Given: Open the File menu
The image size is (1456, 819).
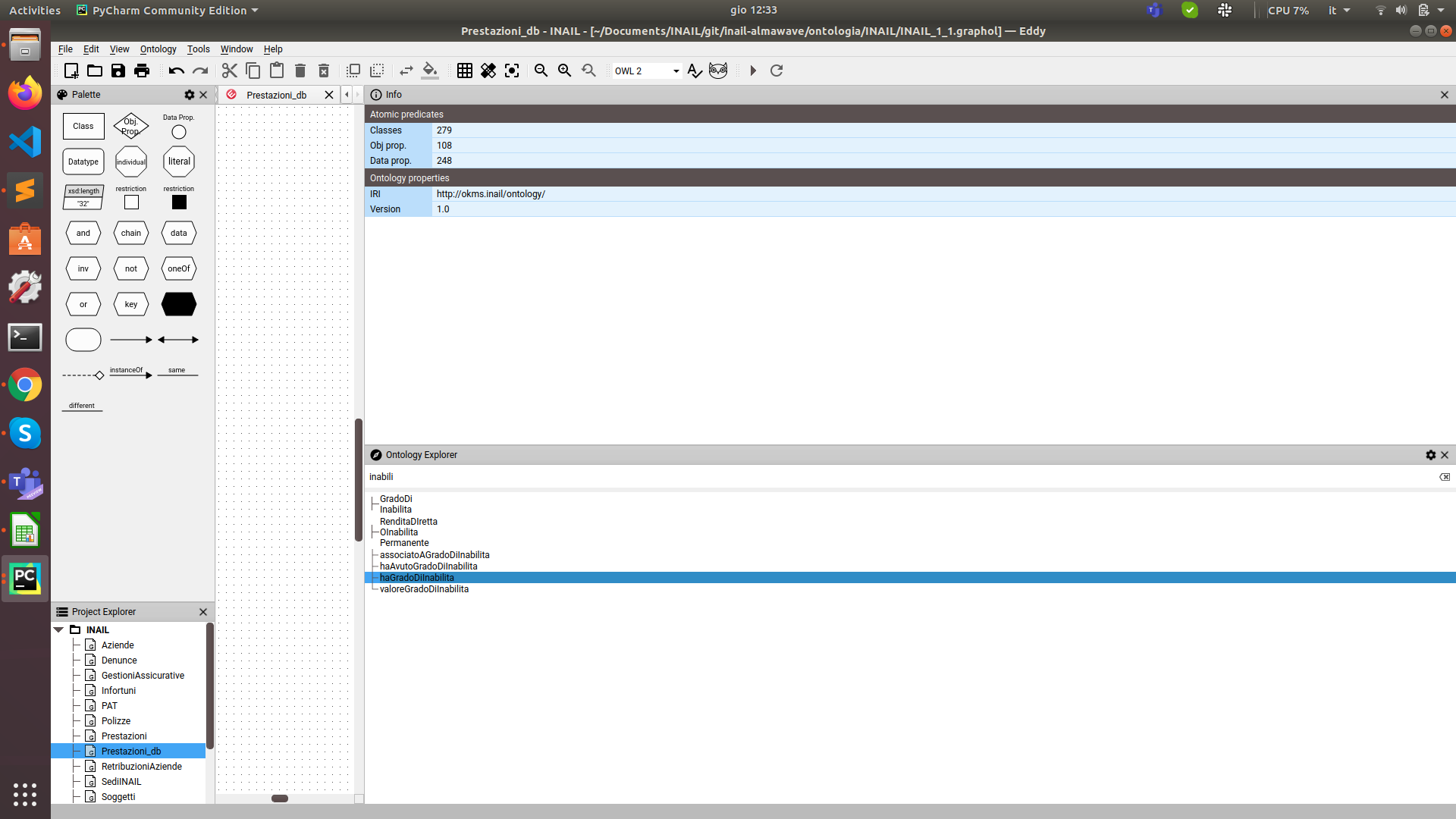Looking at the screenshot, I should point(65,49).
